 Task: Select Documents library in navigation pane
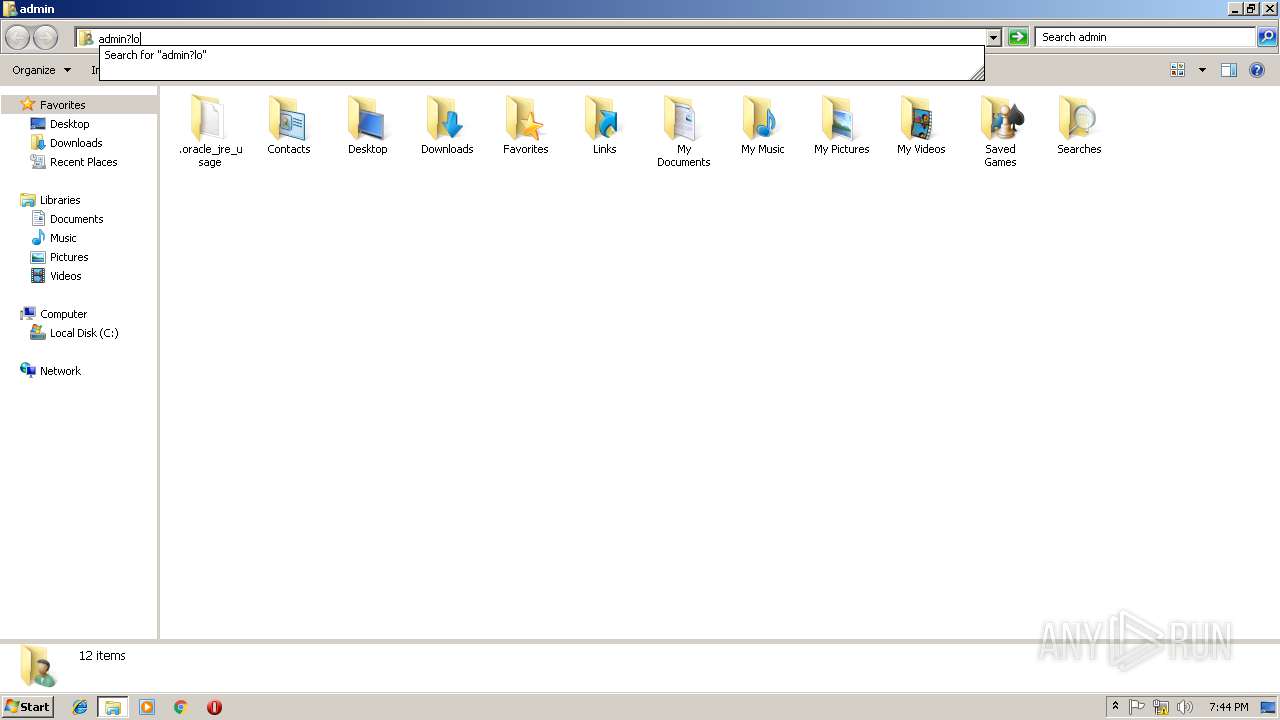pos(76,219)
